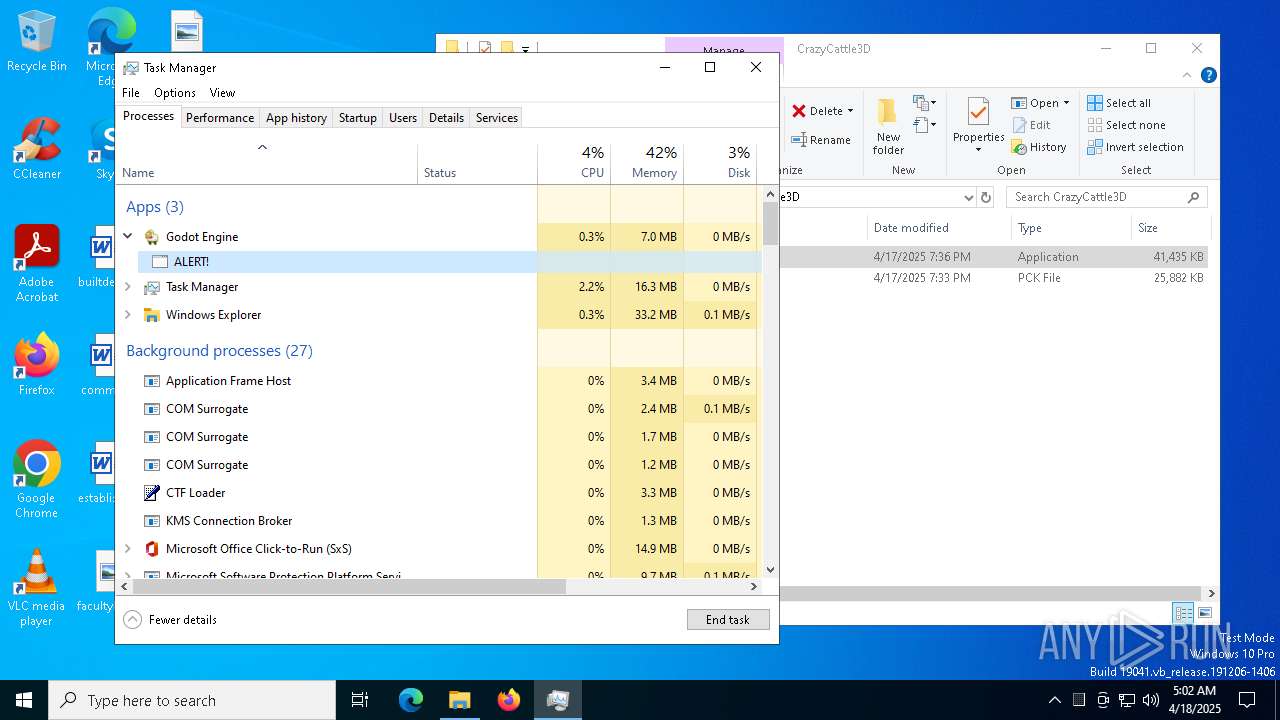Click Fewer details toggle

171,620
